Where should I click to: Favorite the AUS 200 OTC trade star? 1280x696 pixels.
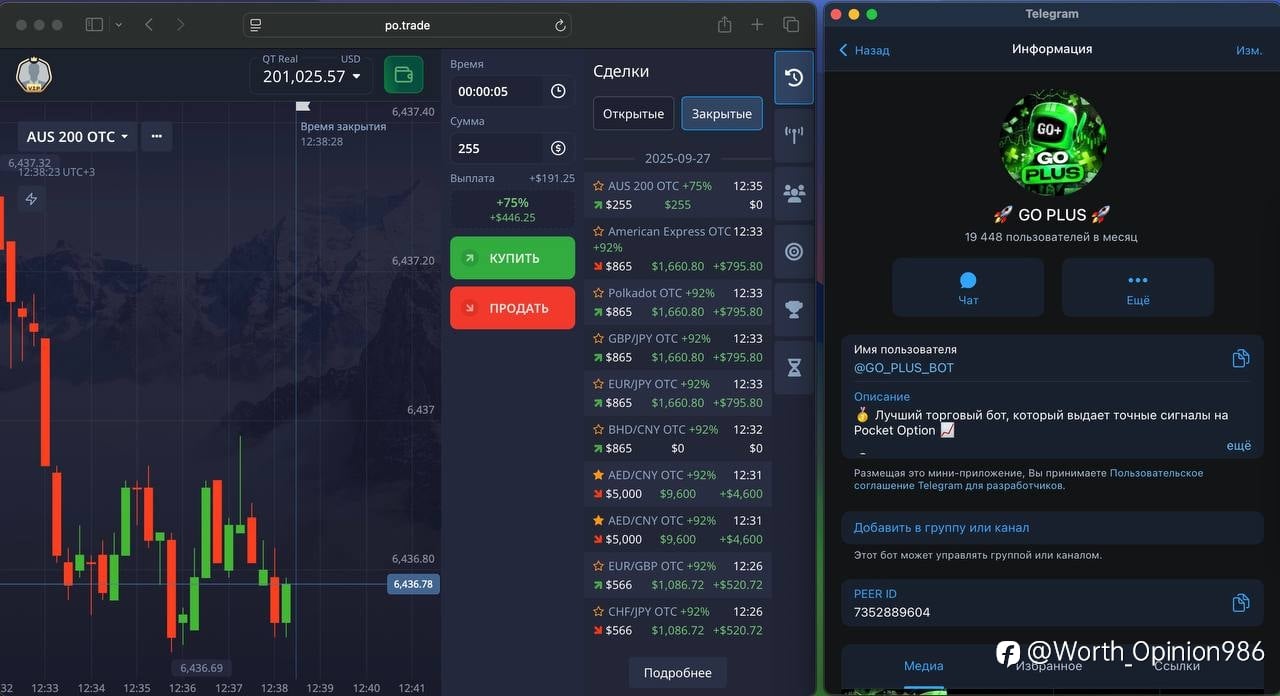coord(598,186)
